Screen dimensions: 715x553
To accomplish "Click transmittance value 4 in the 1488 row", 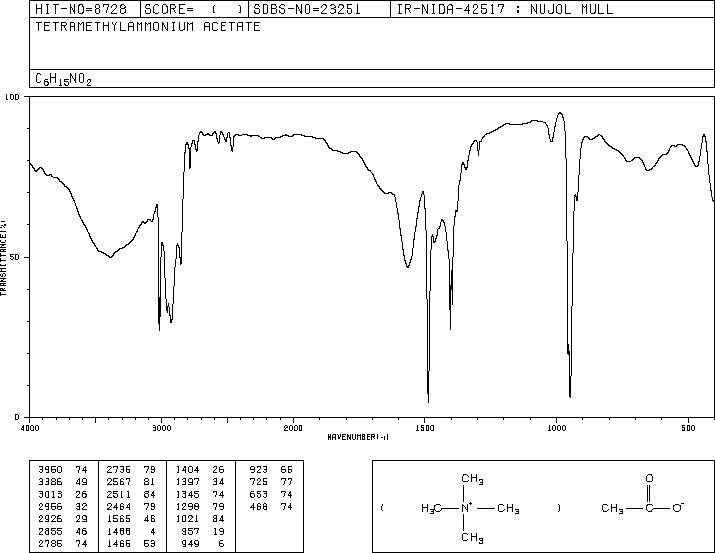I will [x=153, y=532].
